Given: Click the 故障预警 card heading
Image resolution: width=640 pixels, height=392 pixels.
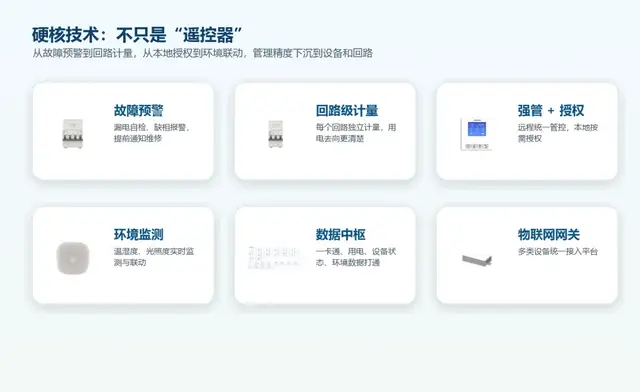Looking at the screenshot, I should pos(138,110).
